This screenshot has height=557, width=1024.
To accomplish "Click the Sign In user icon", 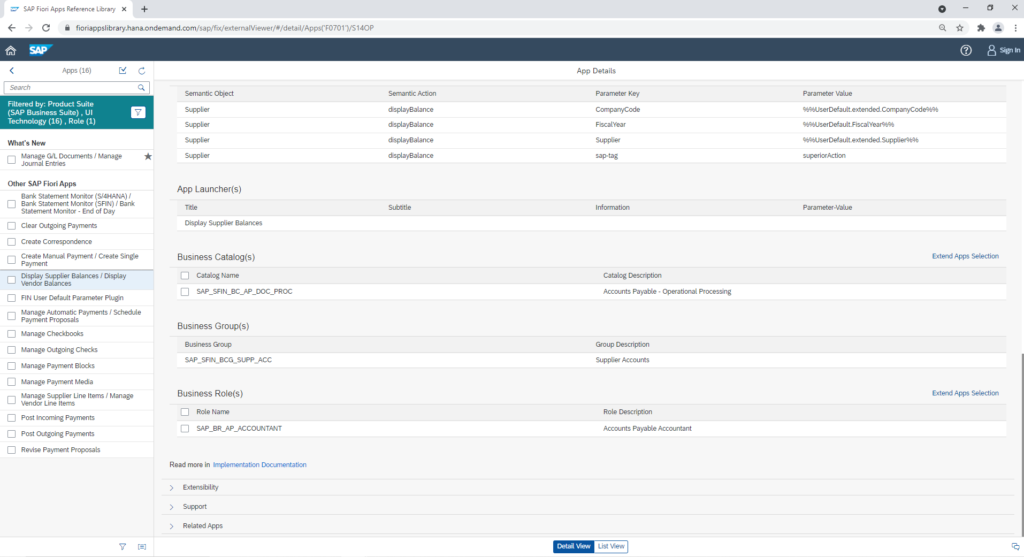I will coord(991,50).
